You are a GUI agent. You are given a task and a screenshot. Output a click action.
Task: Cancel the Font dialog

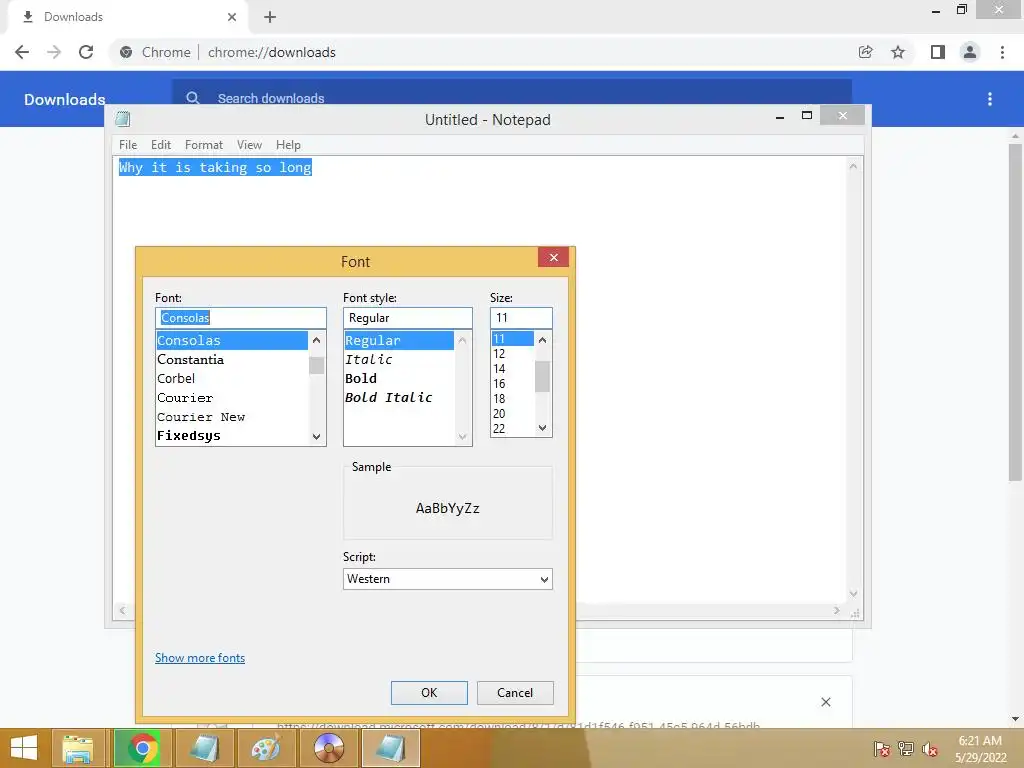pyautogui.click(x=515, y=693)
